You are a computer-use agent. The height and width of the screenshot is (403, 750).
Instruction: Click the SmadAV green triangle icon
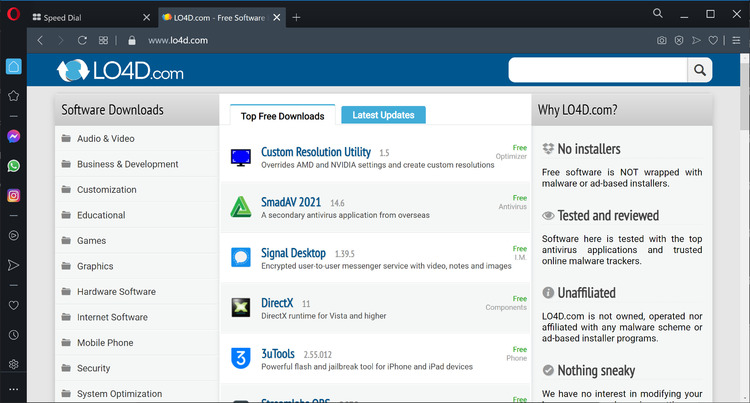[241, 207]
